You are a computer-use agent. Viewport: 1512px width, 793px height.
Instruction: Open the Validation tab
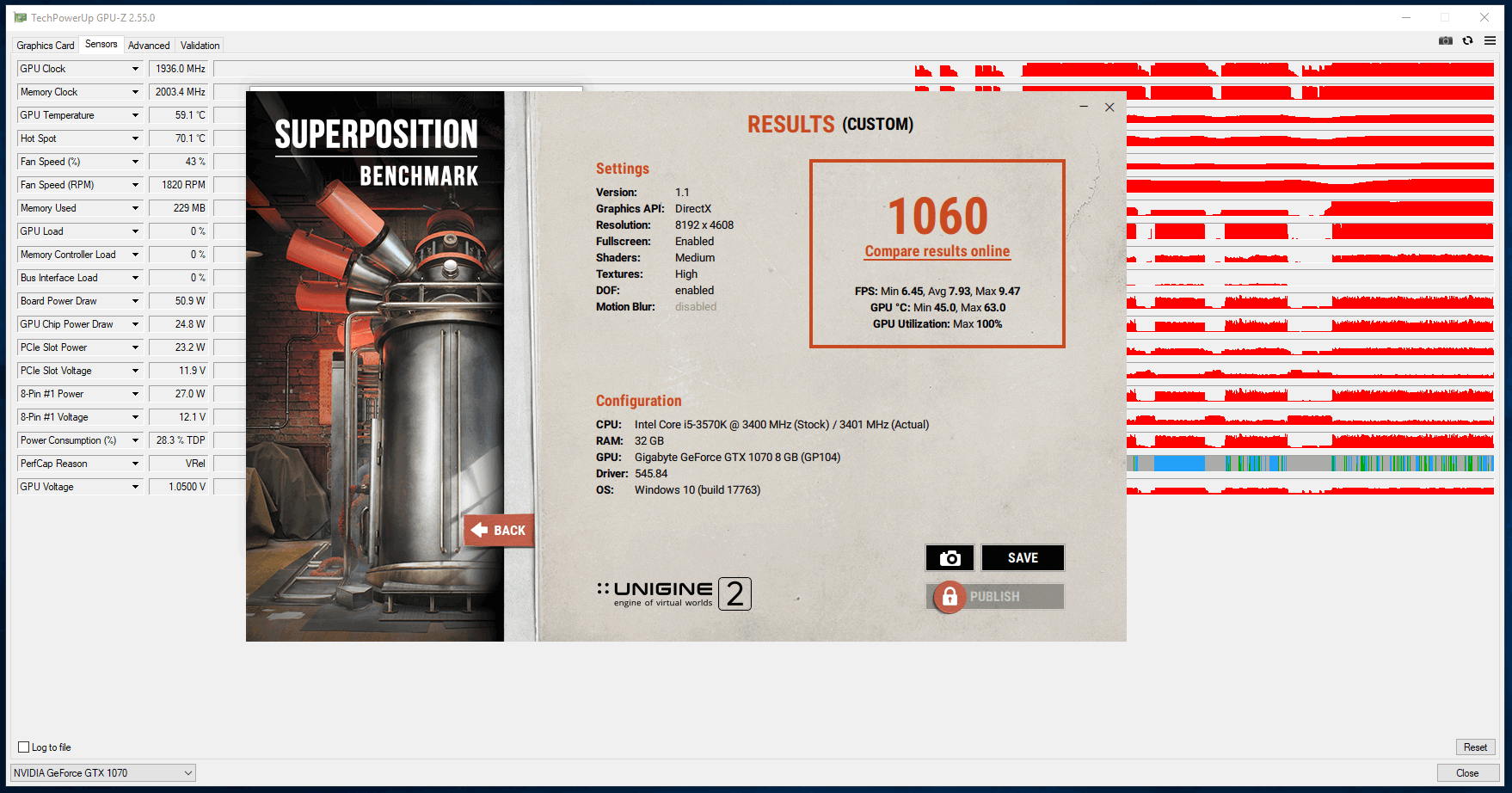point(200,46)
